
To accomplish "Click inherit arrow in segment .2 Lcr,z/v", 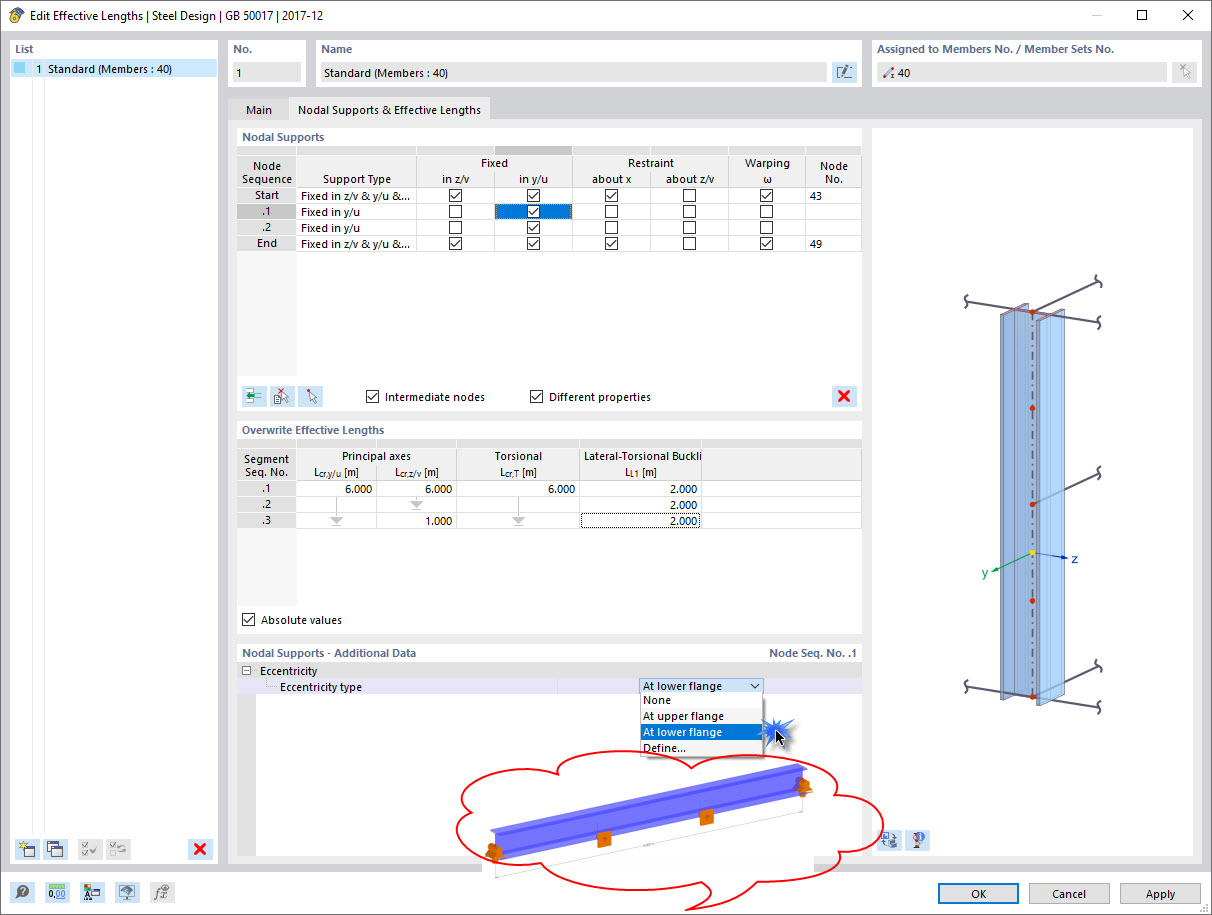I will coord(416,505).
